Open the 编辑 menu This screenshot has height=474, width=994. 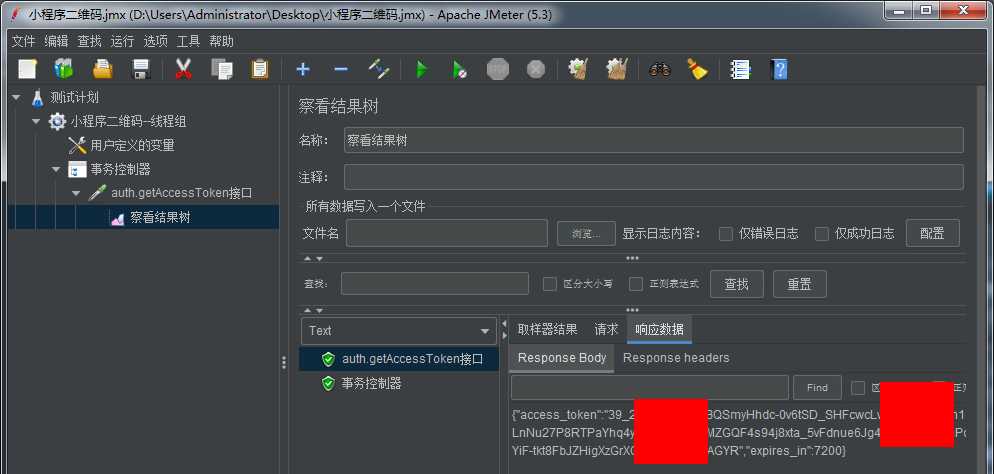(x=56, y=42)
